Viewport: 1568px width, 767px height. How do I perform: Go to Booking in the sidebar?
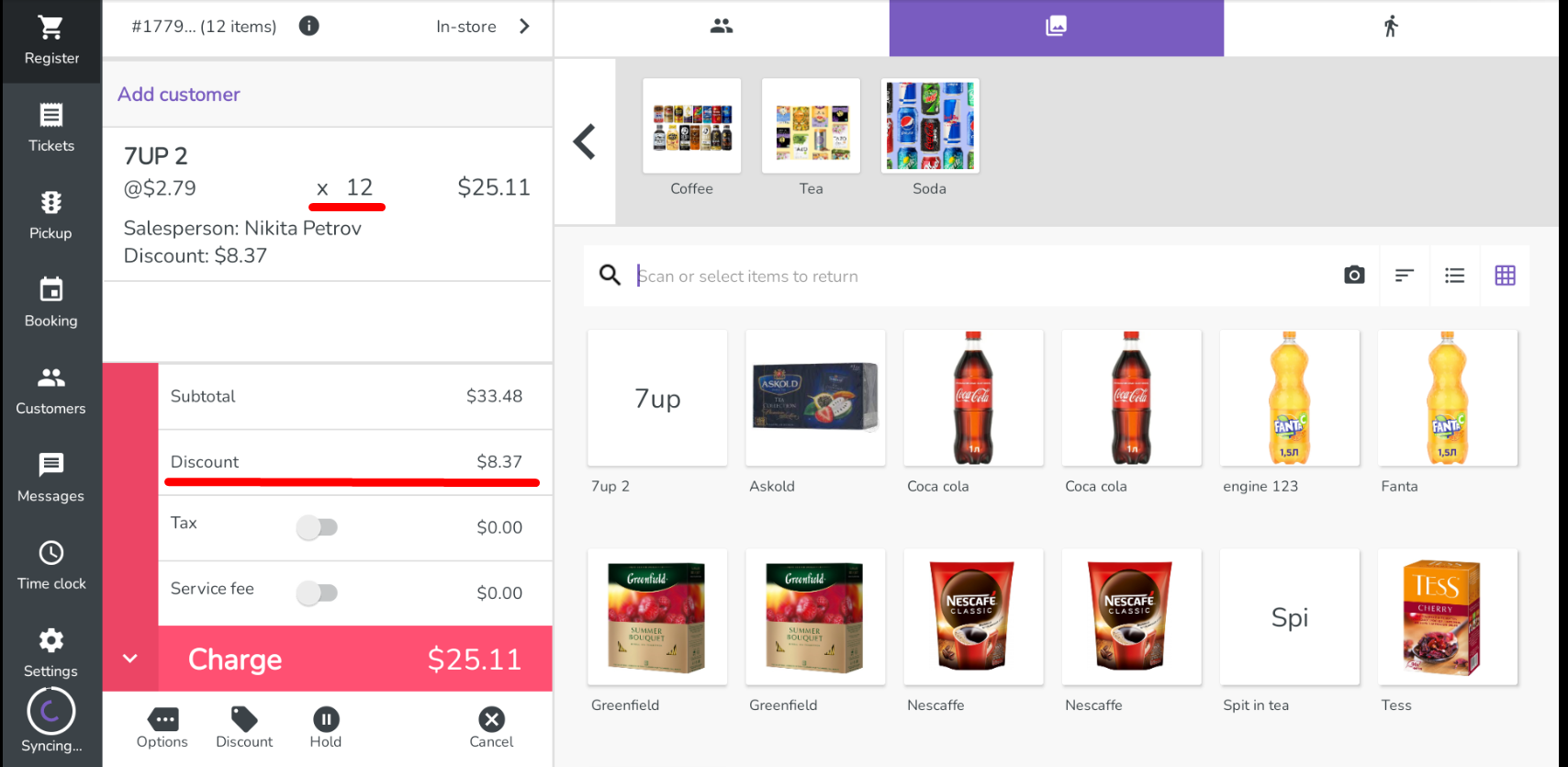[x=51, y=303]
